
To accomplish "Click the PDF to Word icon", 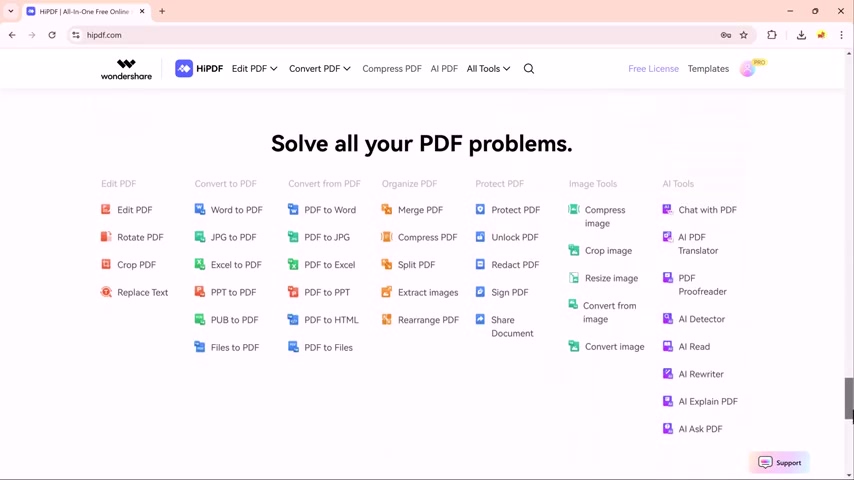I will click(293, 209).
